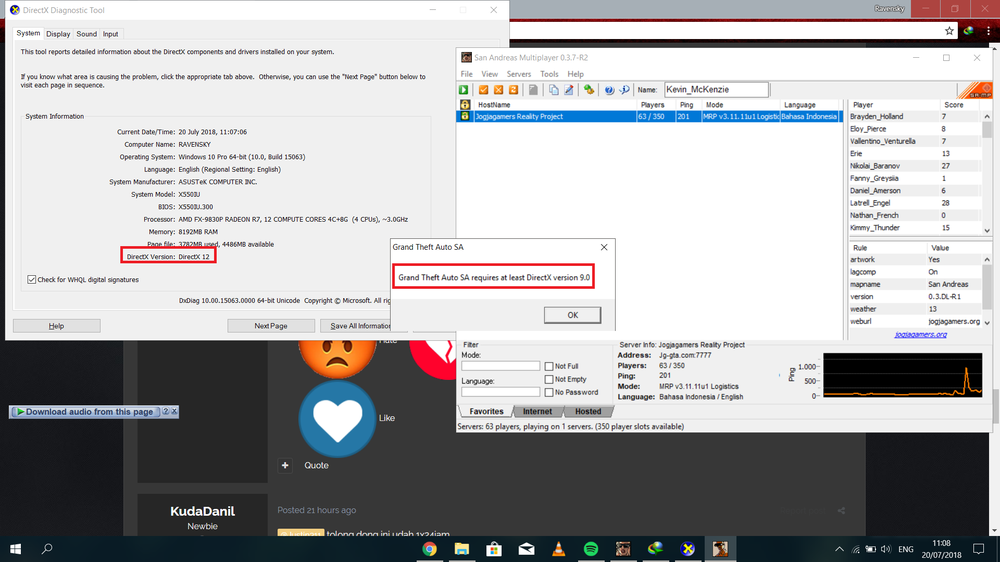Click the up arrow of player list scrollbar
Image resolution: width=1000 pixels, height=562 pixels.
pos(987,117)
